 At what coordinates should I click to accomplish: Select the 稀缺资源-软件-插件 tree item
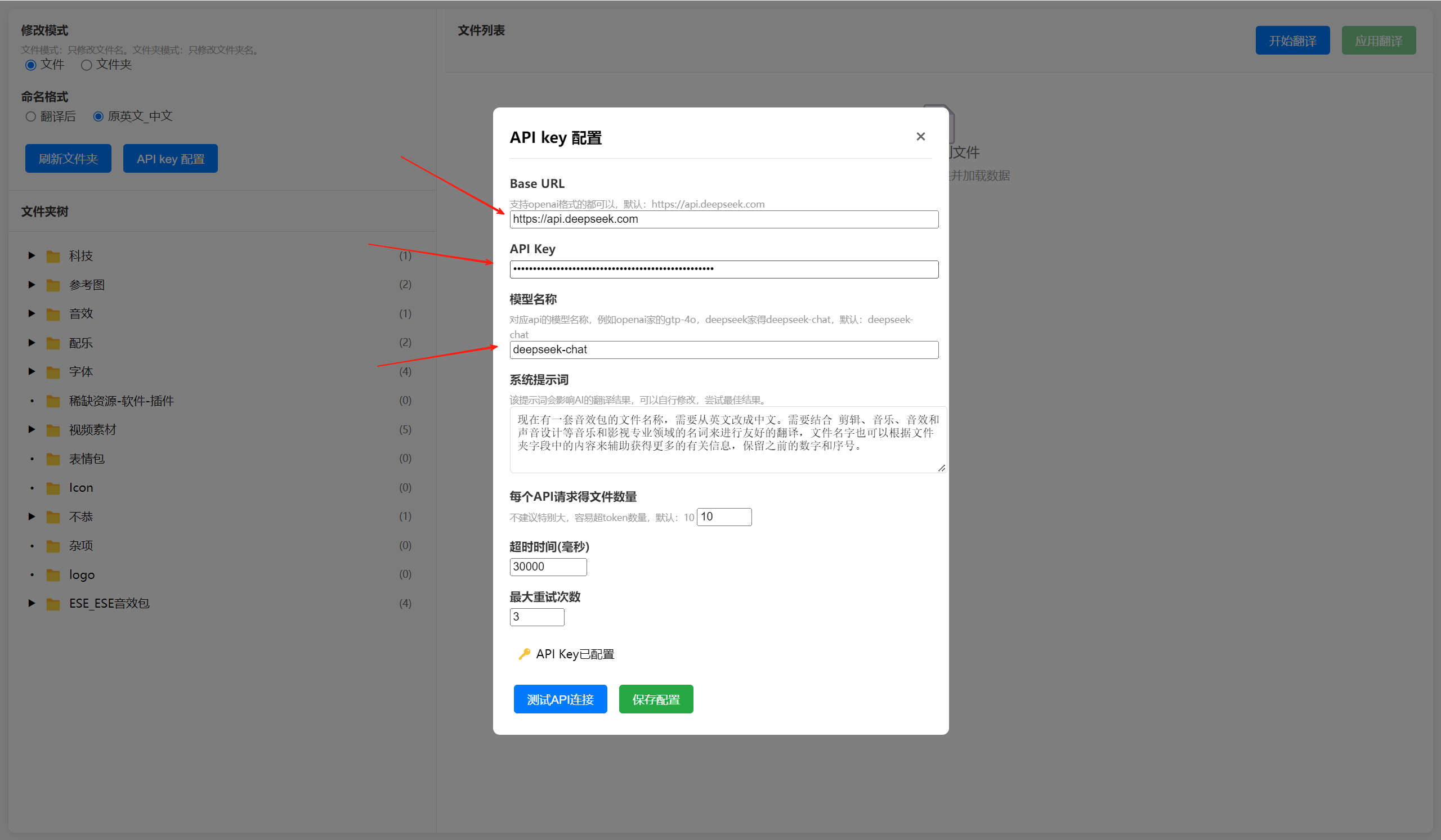pos(121,401)
